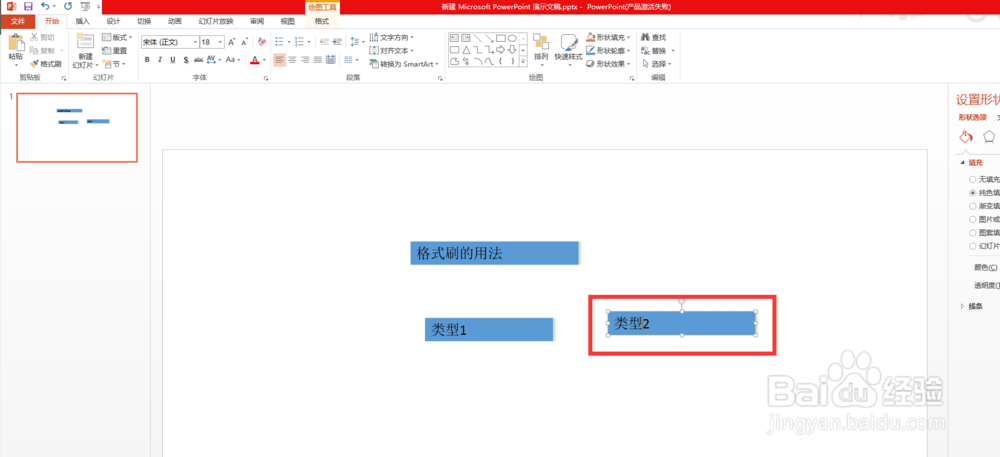Click the font color A icon

pos(254,60)
